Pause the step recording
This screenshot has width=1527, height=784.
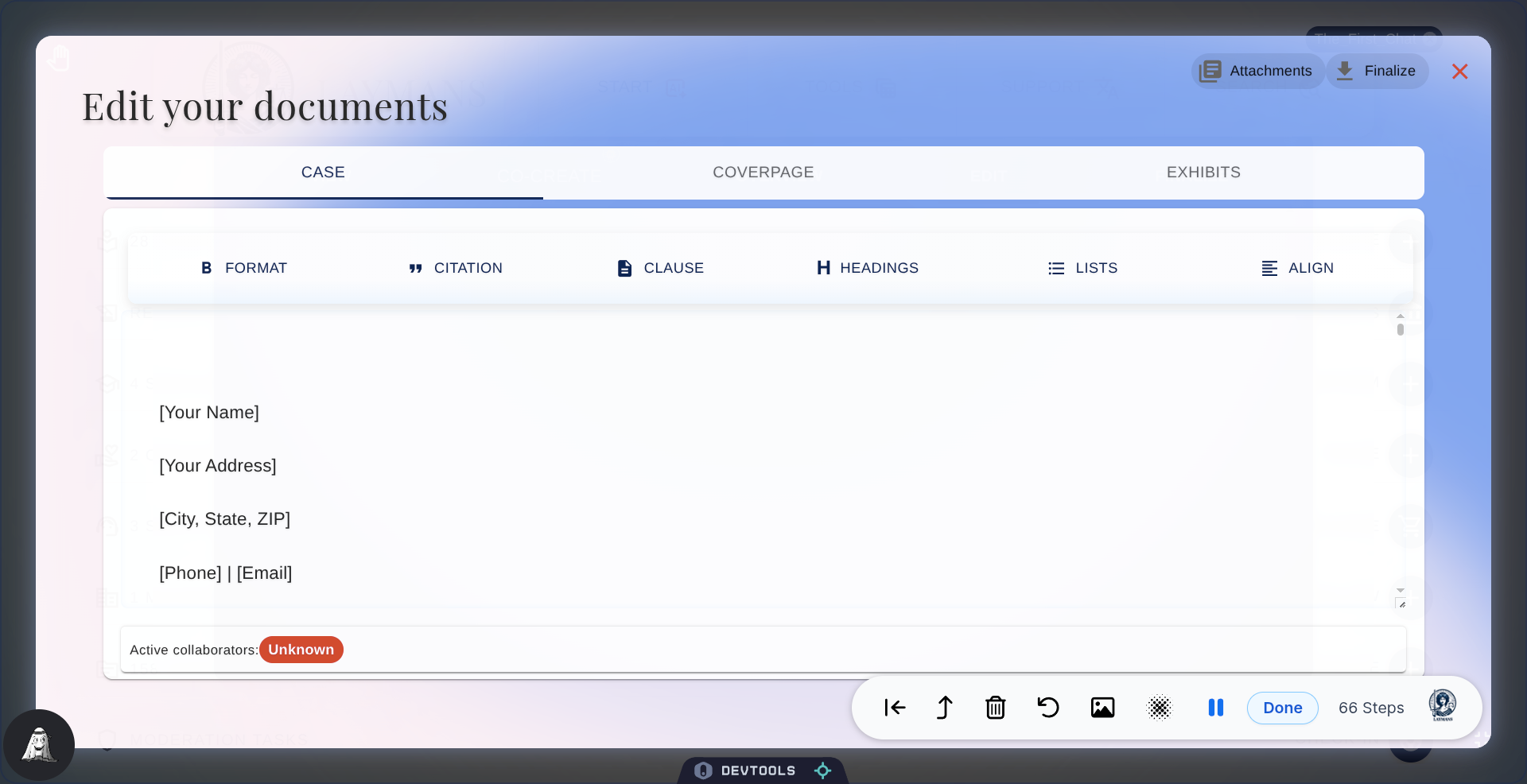pyautogui.click(x=1215, y=708)
